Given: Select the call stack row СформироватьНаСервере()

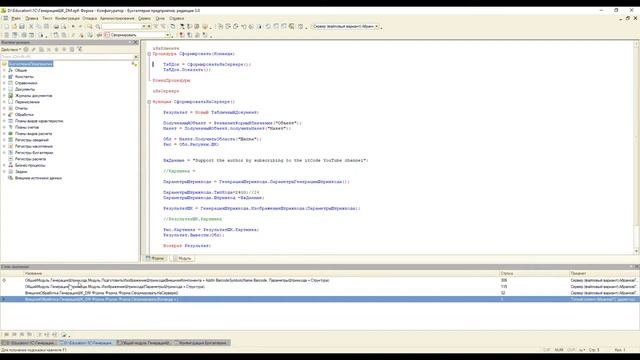Looking at the screenshot, I should tap(320, 293).
